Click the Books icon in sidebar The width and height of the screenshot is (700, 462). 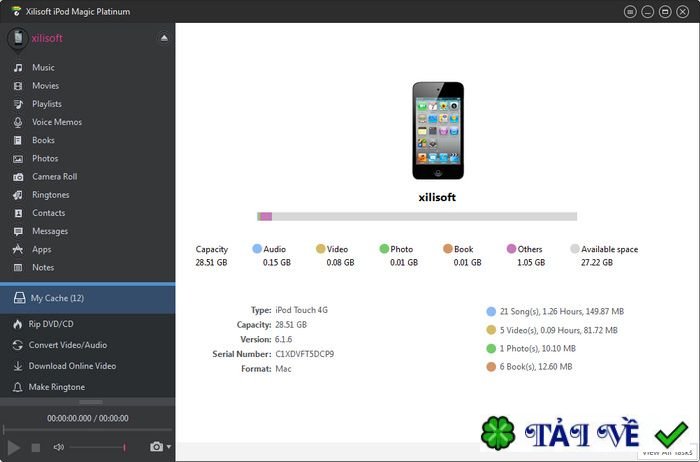click(x=18, y=141)
